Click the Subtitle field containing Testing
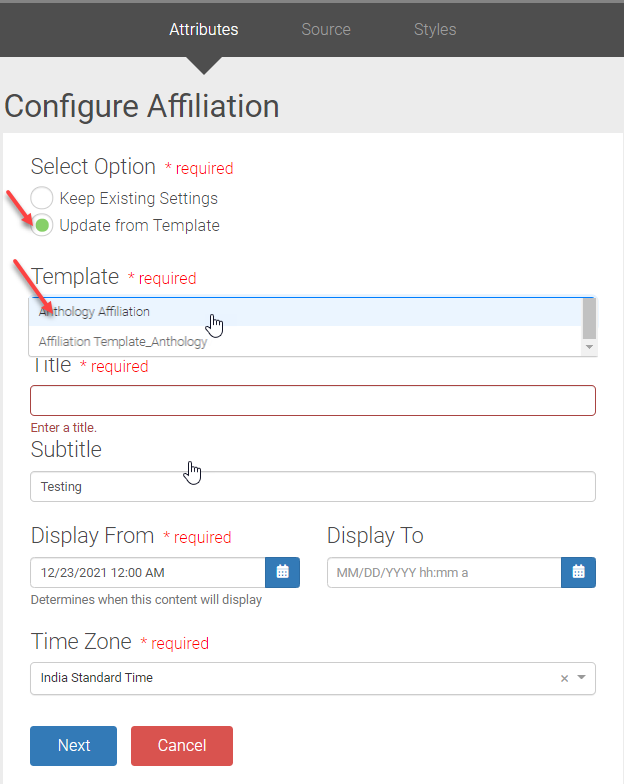The height and width of the screenshot is (784, 624). [312, 486]
